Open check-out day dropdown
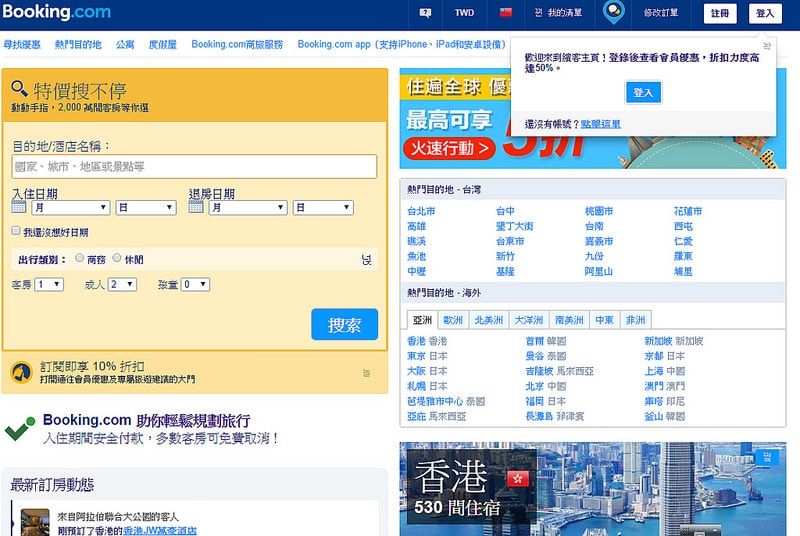Viewport: 800px width, 536px height. click(x=323, y=208)
